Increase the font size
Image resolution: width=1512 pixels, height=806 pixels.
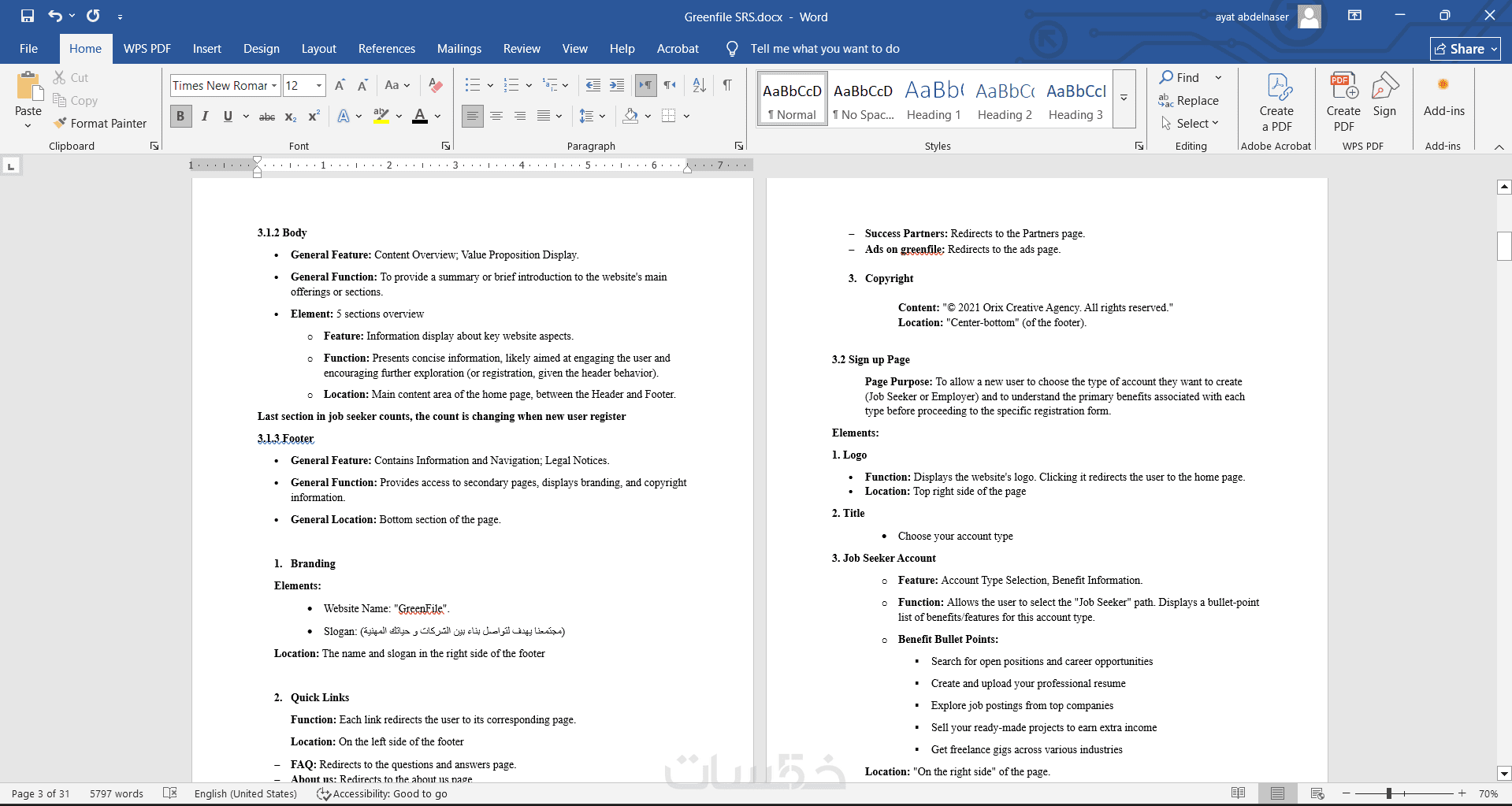pyautogui.click(x=340, y=85)
